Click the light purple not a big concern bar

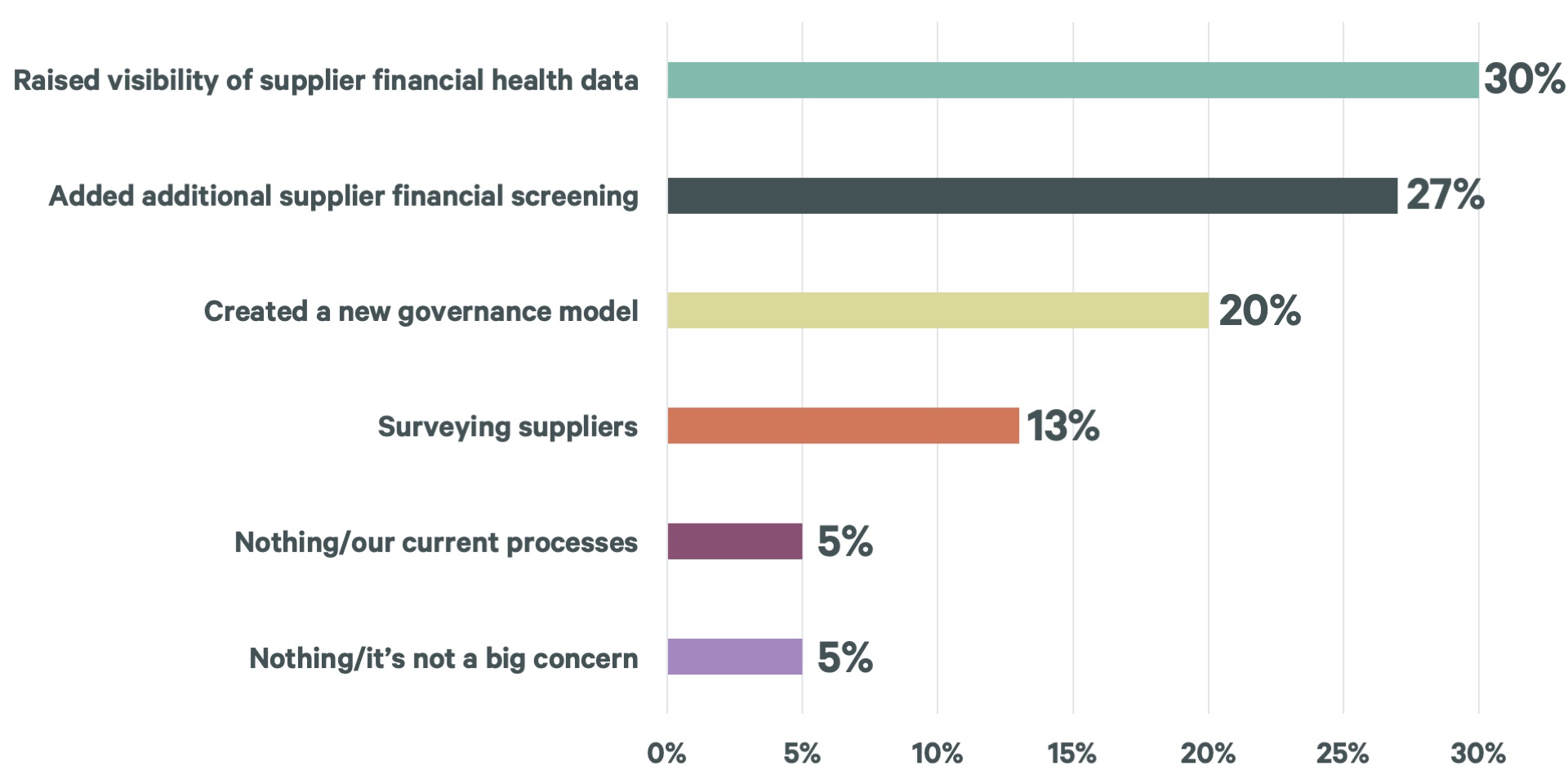[734, 657]
